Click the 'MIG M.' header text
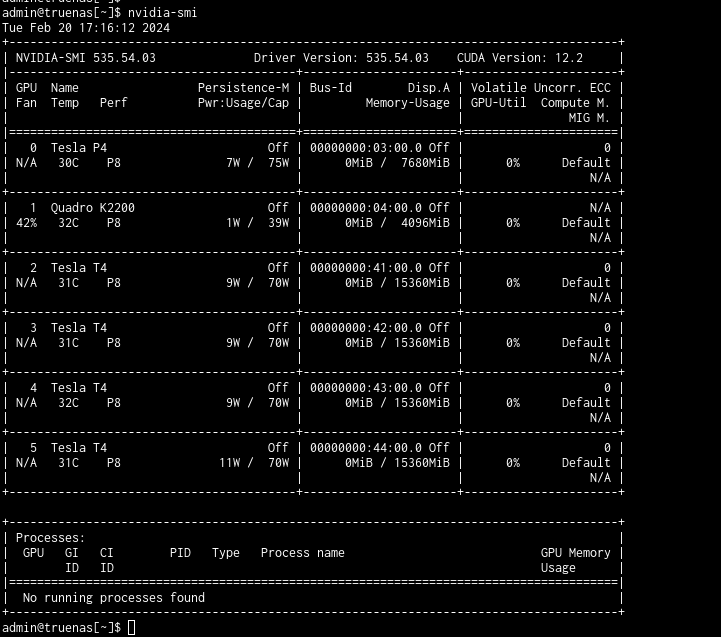Image resolution: width=721 pixels, height=637 pixels. 589,118
